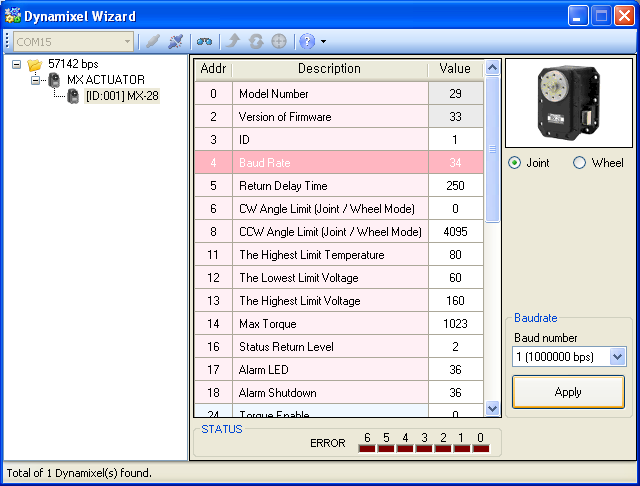Click the table scrollbar down arrow

pos(492,408)
